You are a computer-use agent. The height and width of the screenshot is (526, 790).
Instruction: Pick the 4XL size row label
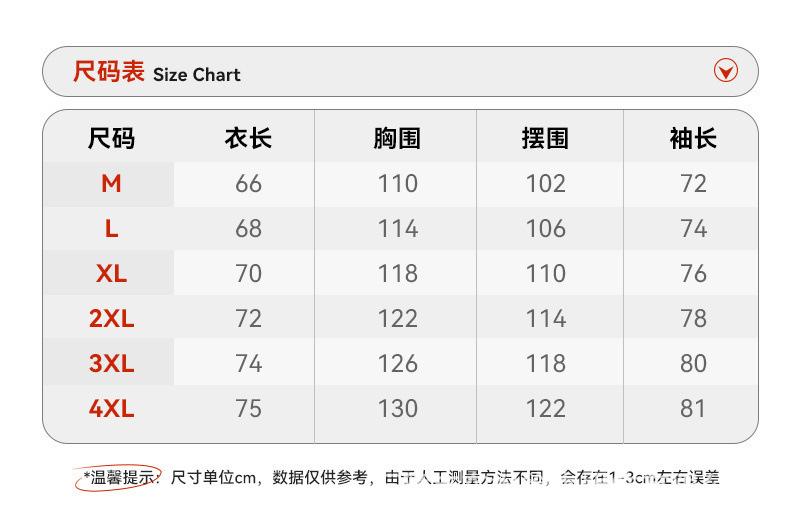pos(111,409)
